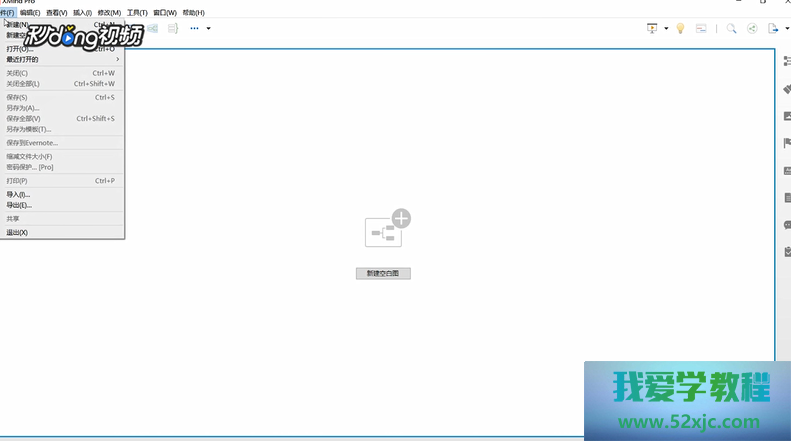Open the Gantt chart toolbar icon
The height and width of the screenshot is (441, 791).
click(702, 29)
